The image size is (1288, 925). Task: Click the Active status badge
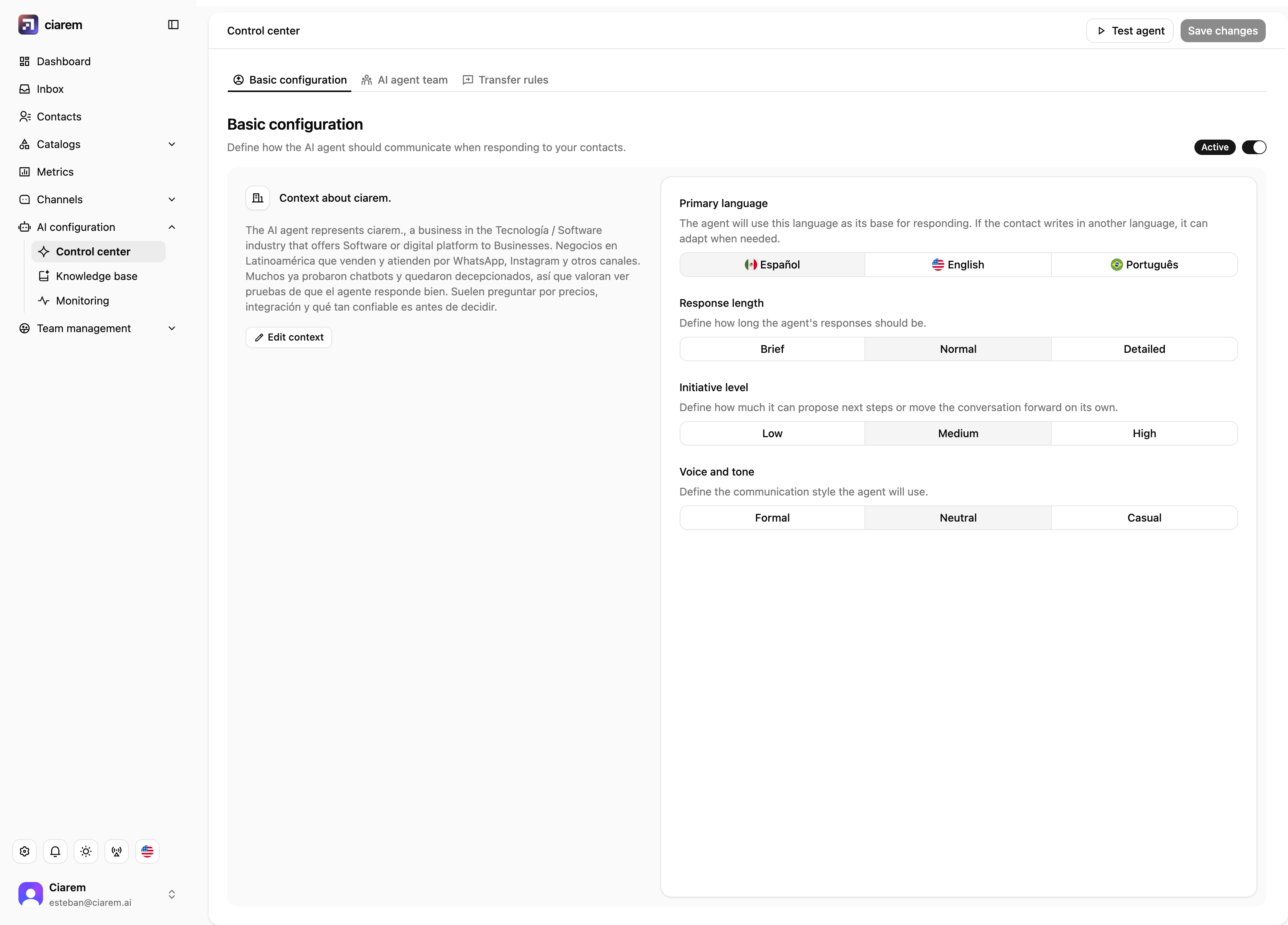1214,147
